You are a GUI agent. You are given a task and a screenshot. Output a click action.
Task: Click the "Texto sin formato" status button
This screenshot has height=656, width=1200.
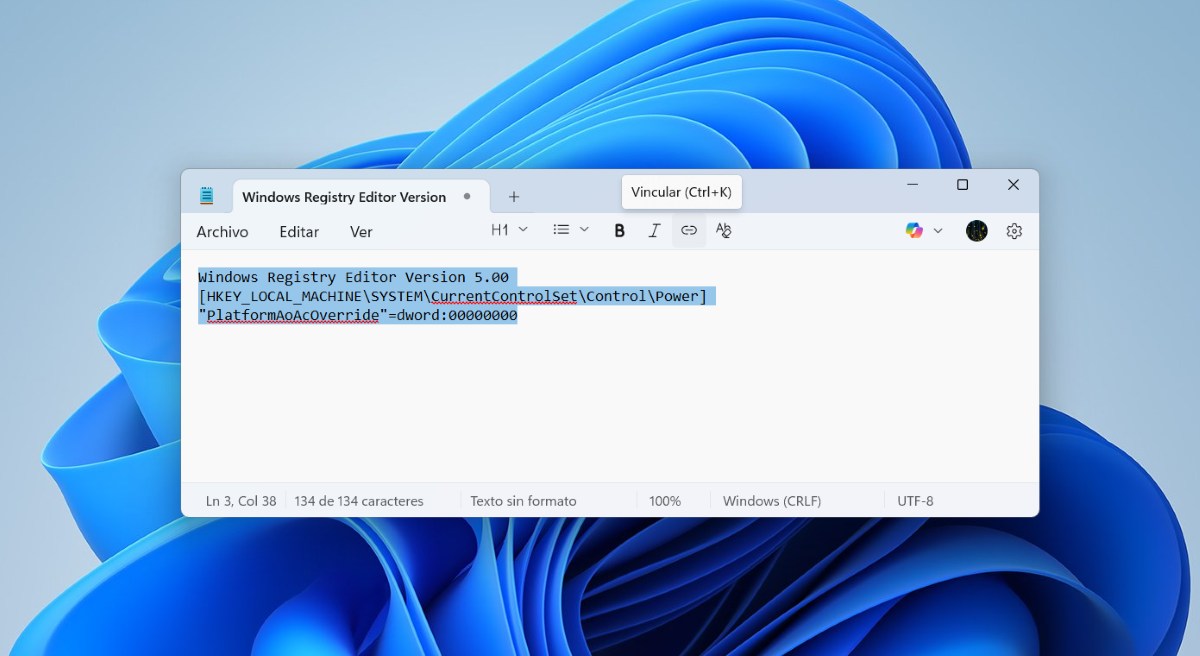523,501
